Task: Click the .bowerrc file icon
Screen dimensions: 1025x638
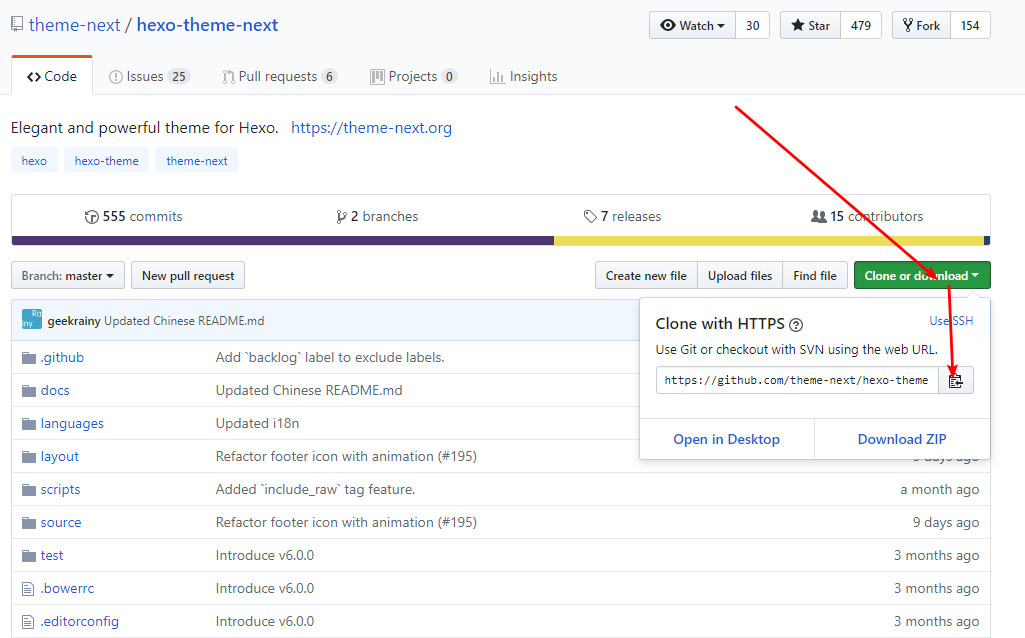Action: pyautogui.click(x=28, y=589)
